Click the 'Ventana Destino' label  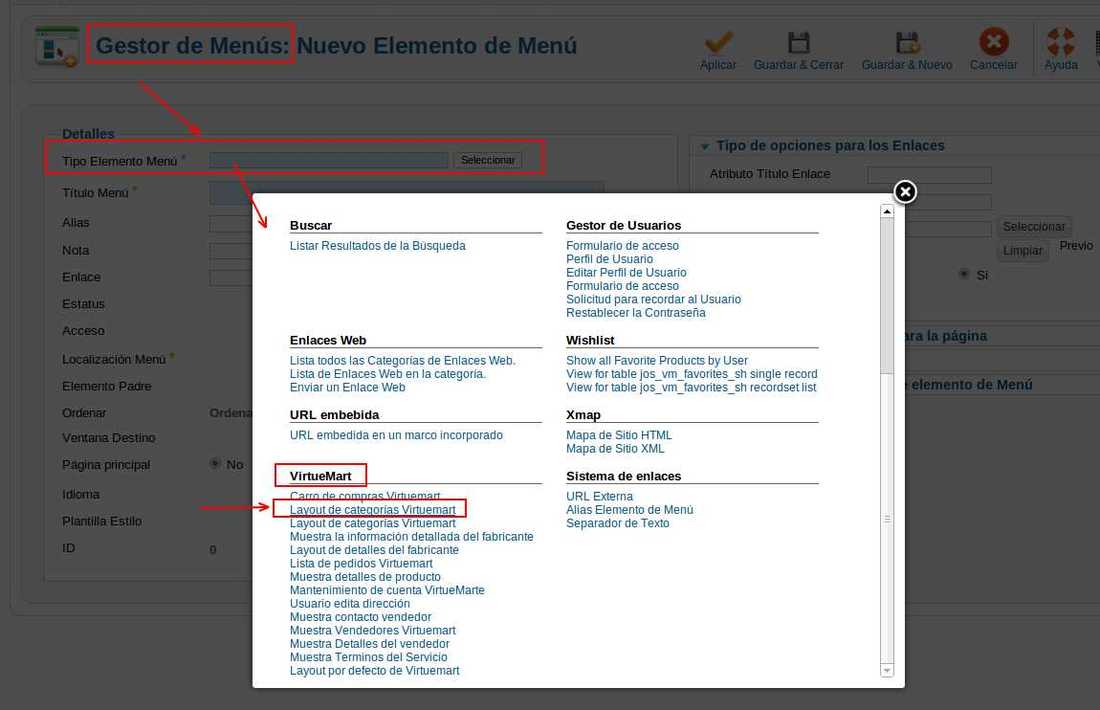click(x=109, y=438)
